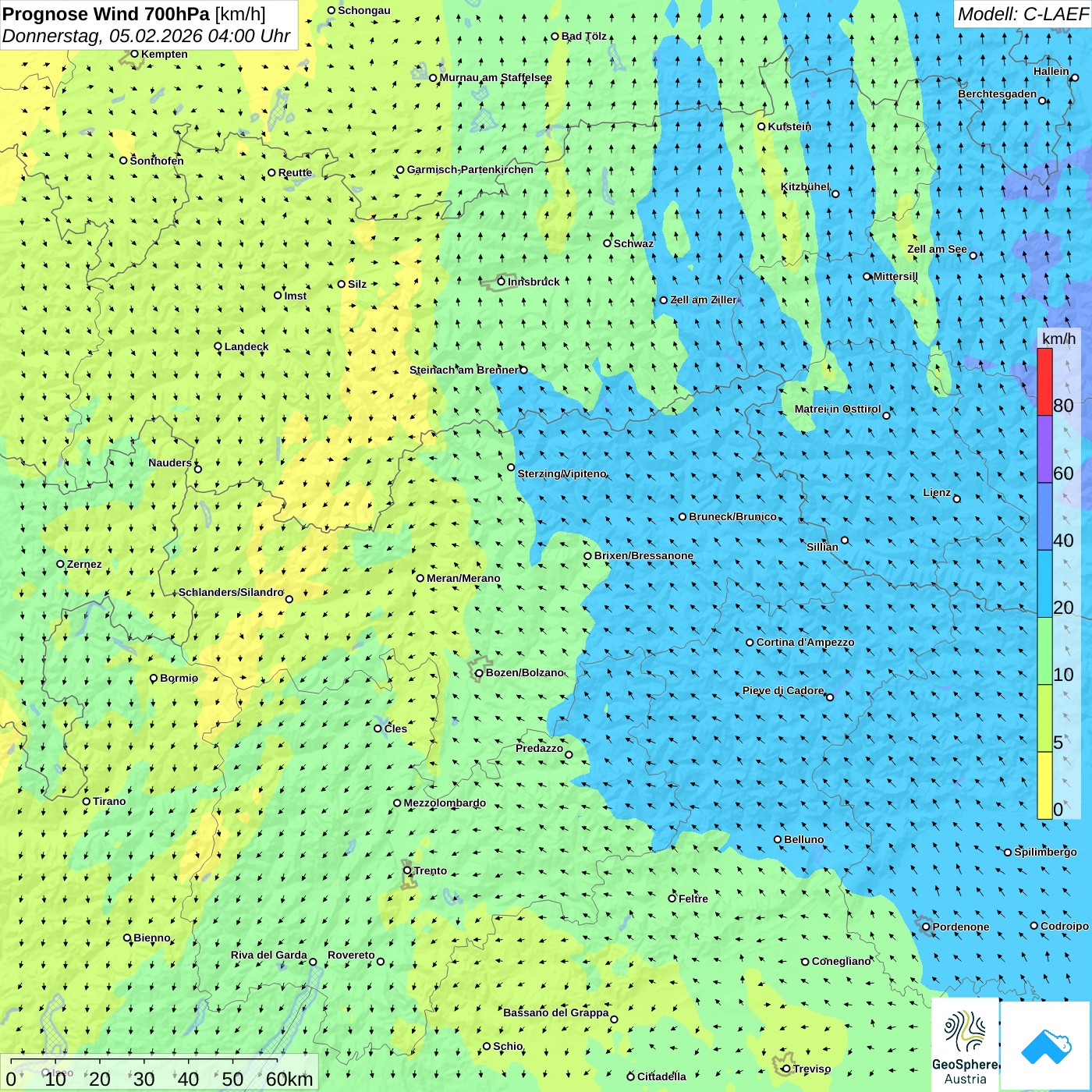
Task: Click the Mezzolombardo label
Action: (x=445, y=803)
